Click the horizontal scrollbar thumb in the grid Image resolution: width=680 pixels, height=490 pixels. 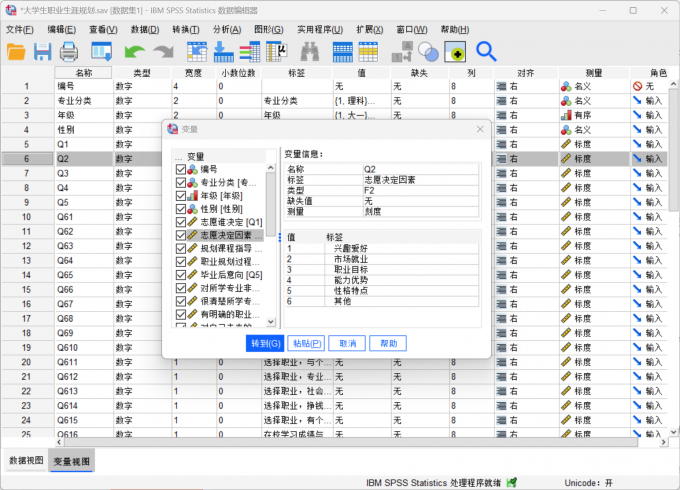[351, 442]
